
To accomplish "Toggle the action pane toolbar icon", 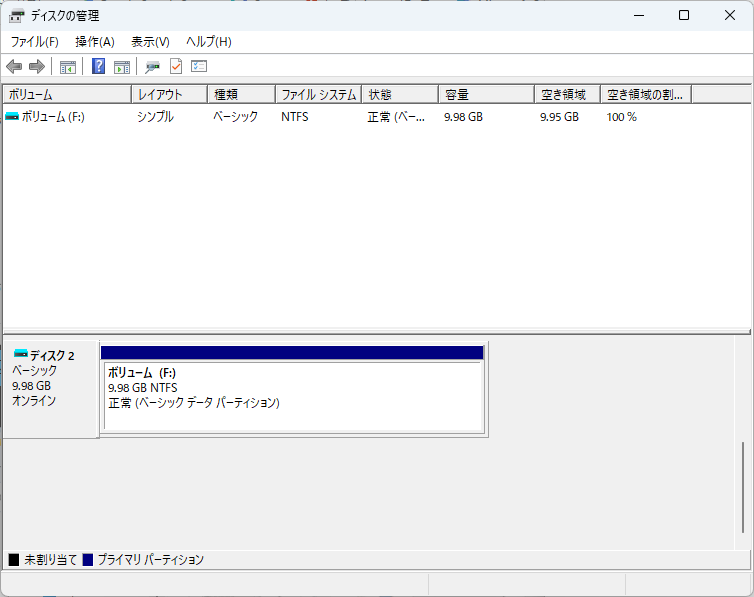I will coord(122,67).
